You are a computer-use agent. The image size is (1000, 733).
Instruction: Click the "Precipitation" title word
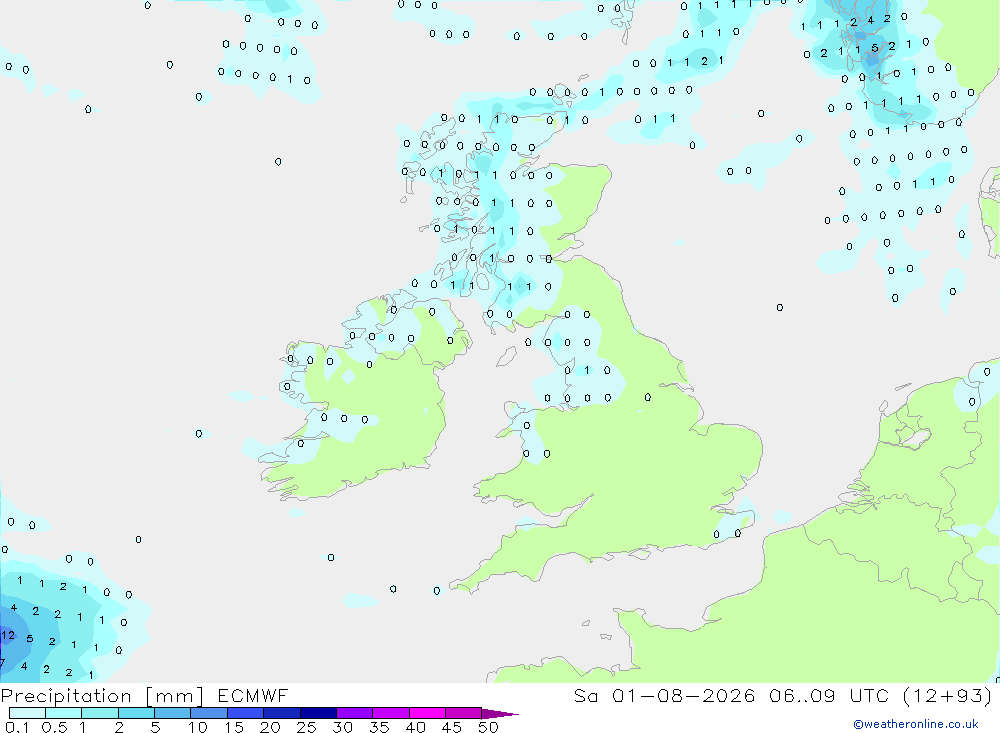click(66, 696)
